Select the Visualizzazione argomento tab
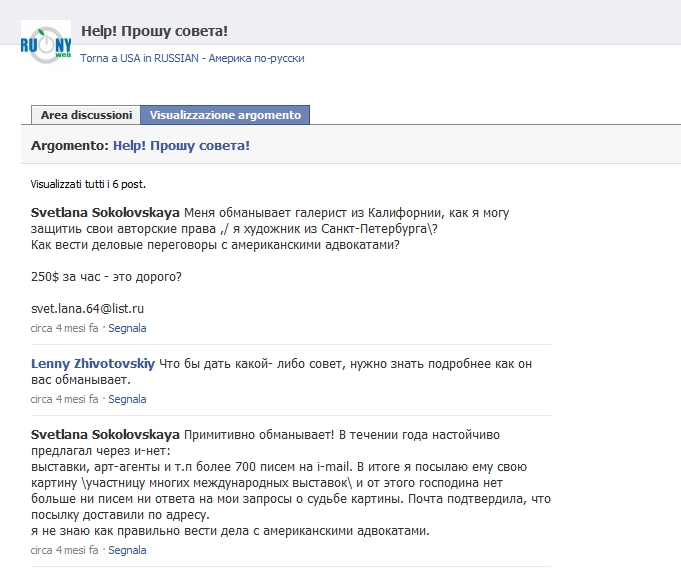Viewport: 681px width, 568px height. point(225,115)
